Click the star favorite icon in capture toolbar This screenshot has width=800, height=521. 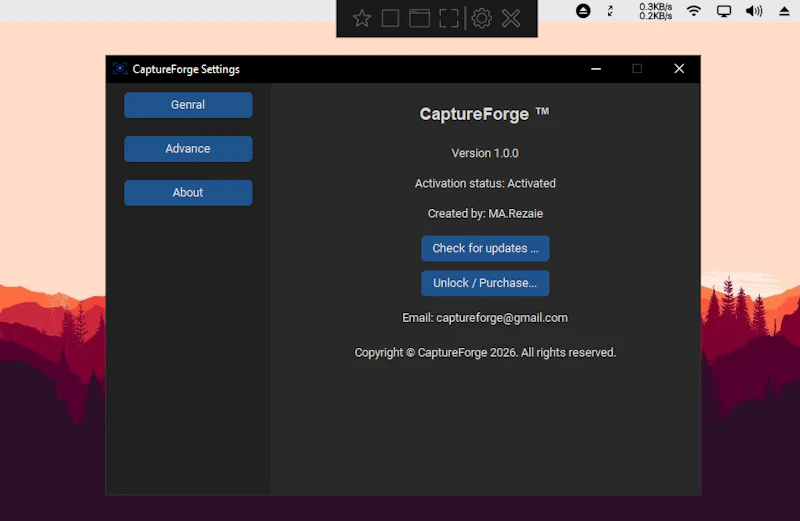[x=362, y=18]
